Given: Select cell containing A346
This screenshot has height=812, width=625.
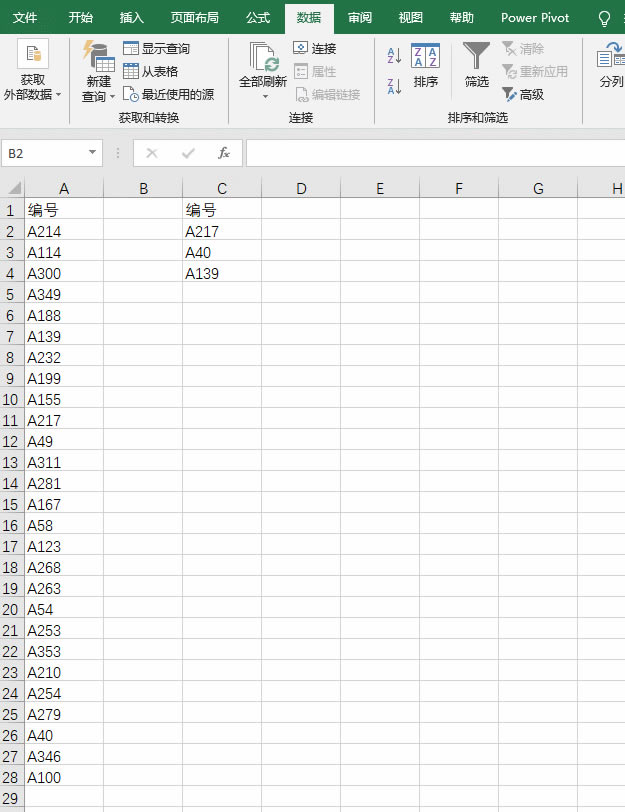Looking at the screenshot, I should (64, 757).
